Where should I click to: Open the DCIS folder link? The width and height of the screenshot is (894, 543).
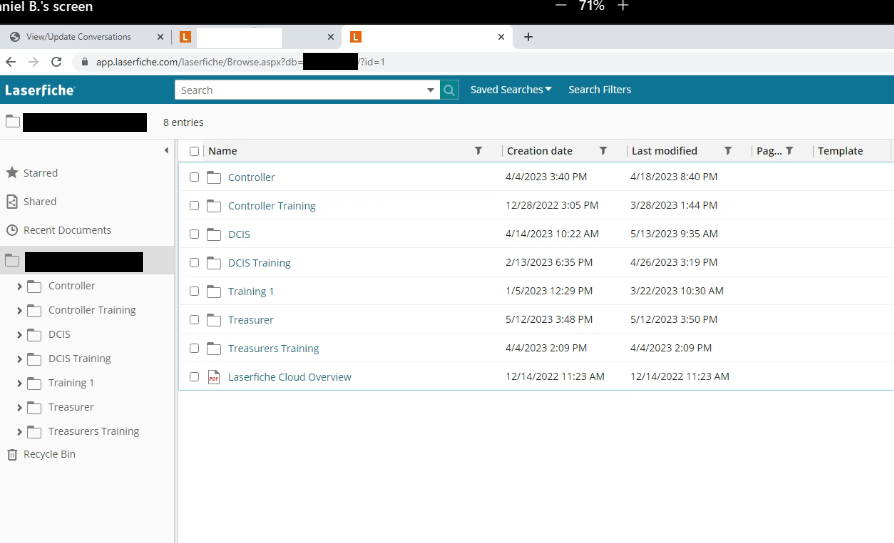point(239,234)
